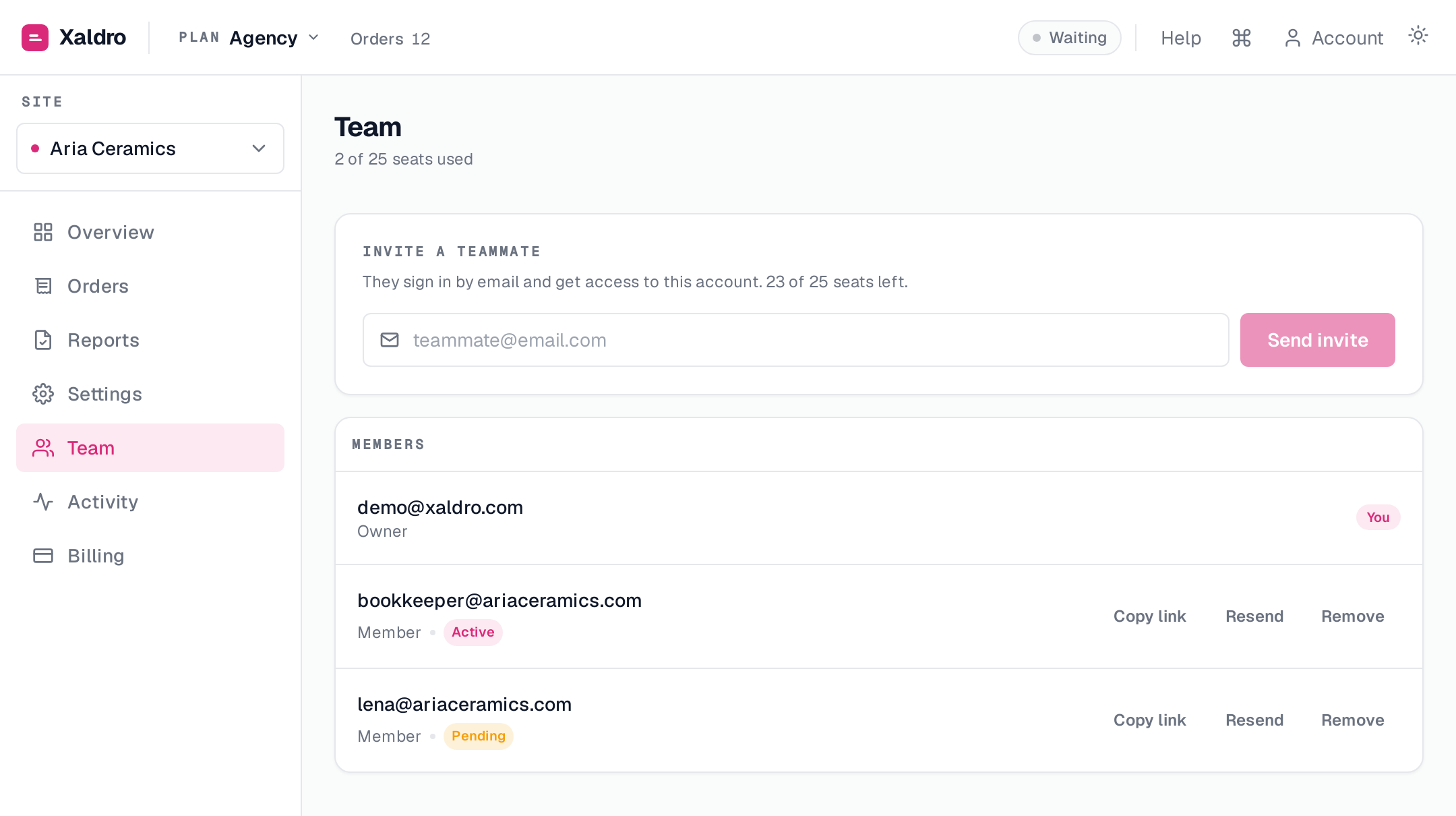Viewport: 1456px width, 816px height.
Task: Open the Account menu label
Action: [1347, 38]
